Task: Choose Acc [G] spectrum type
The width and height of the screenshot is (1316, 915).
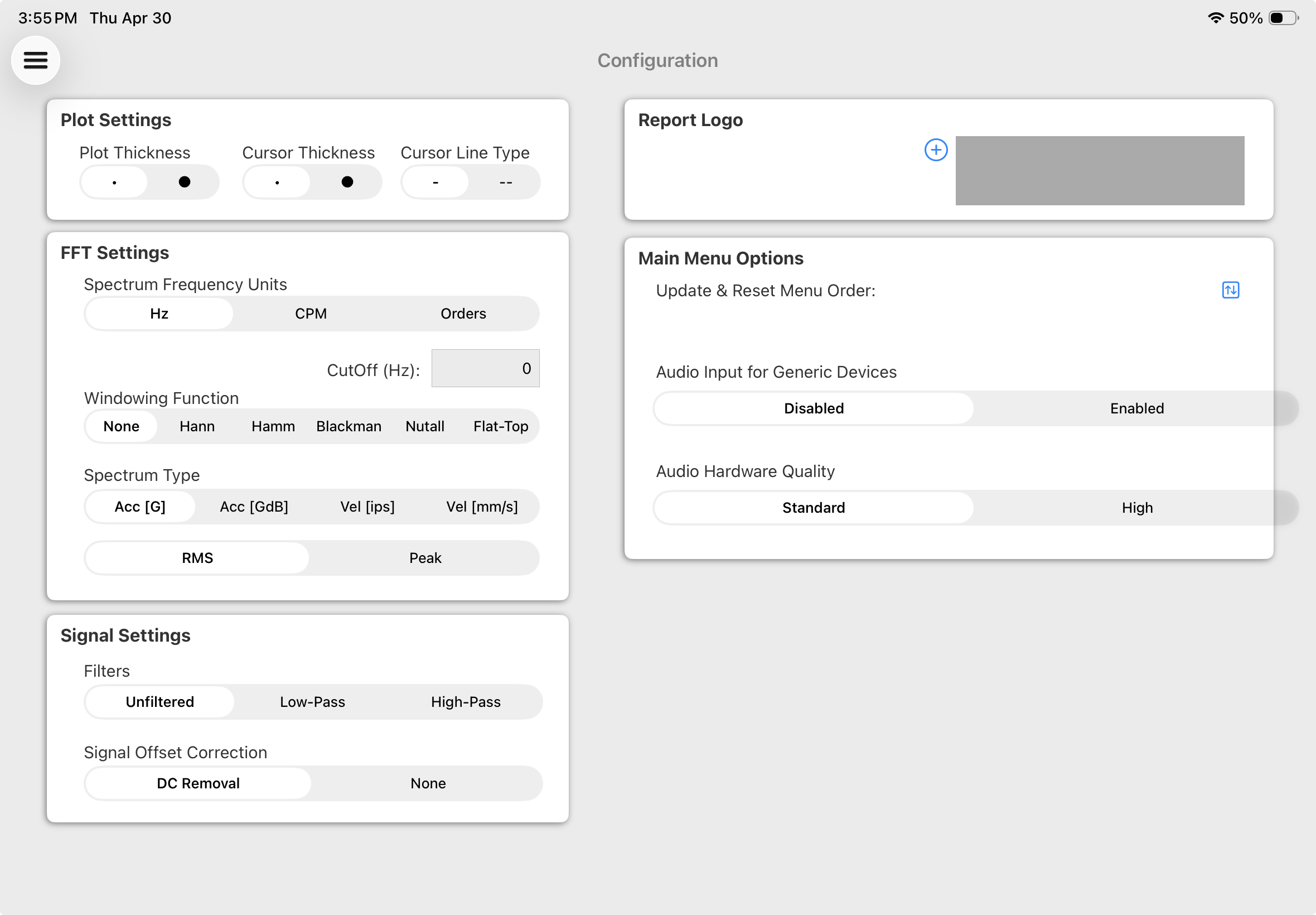Action: [x=141, y=507]
